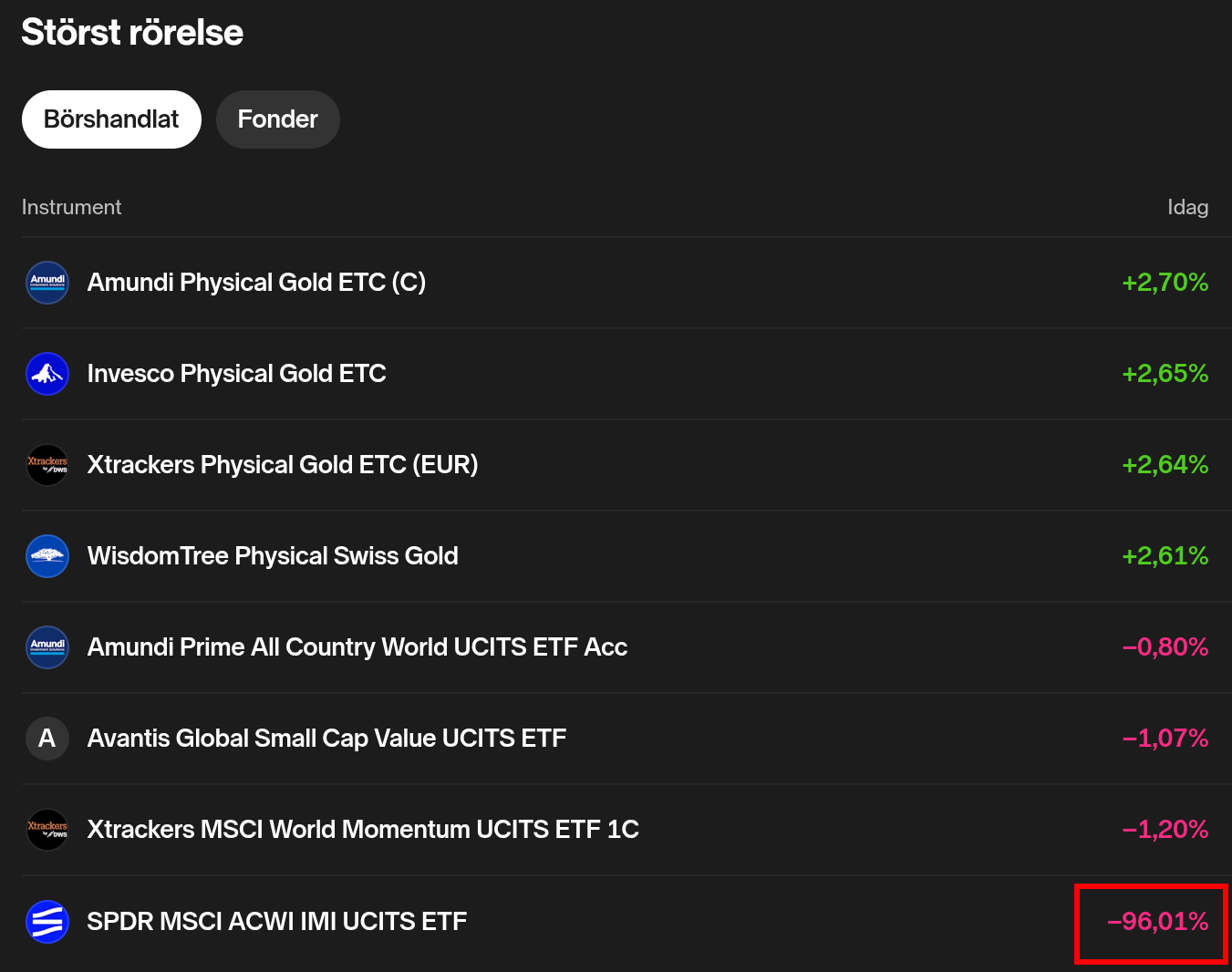This screenshot has width=1232, height=972.
Task: Click the Invesco Physical Gold ETC logo
Action: (47, 374)
